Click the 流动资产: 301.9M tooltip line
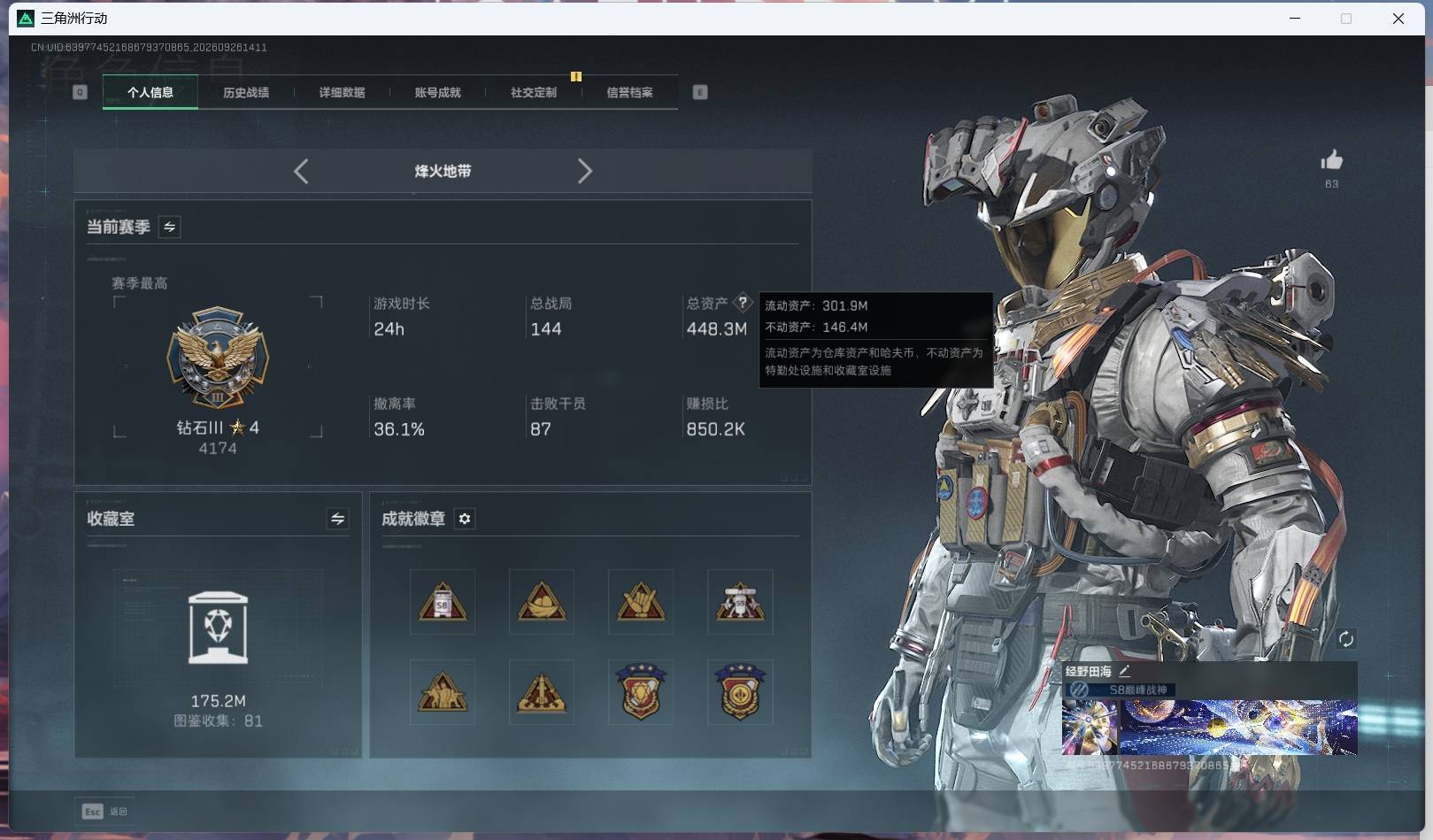 (816, 306)
